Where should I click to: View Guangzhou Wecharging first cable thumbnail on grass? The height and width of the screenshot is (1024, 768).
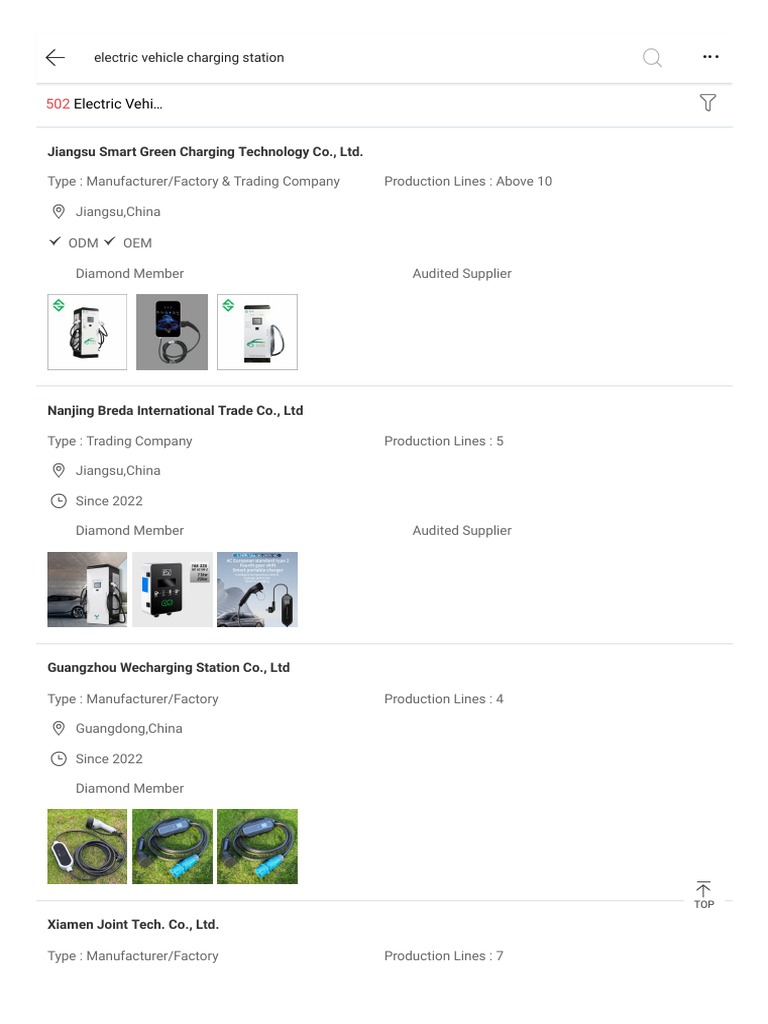tap(87, 846)
